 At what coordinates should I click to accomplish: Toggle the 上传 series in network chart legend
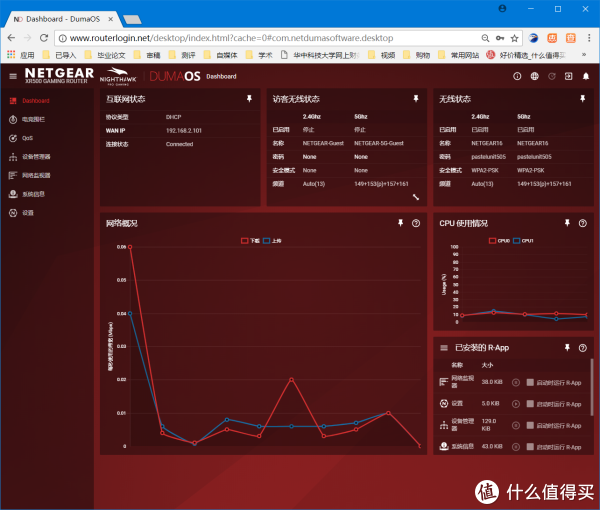click(x=272, y=241)
